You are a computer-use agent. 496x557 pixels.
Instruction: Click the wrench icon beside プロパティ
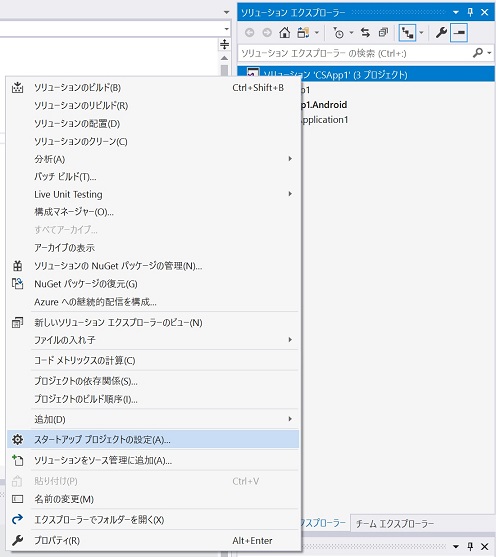(x=17, y=540)
